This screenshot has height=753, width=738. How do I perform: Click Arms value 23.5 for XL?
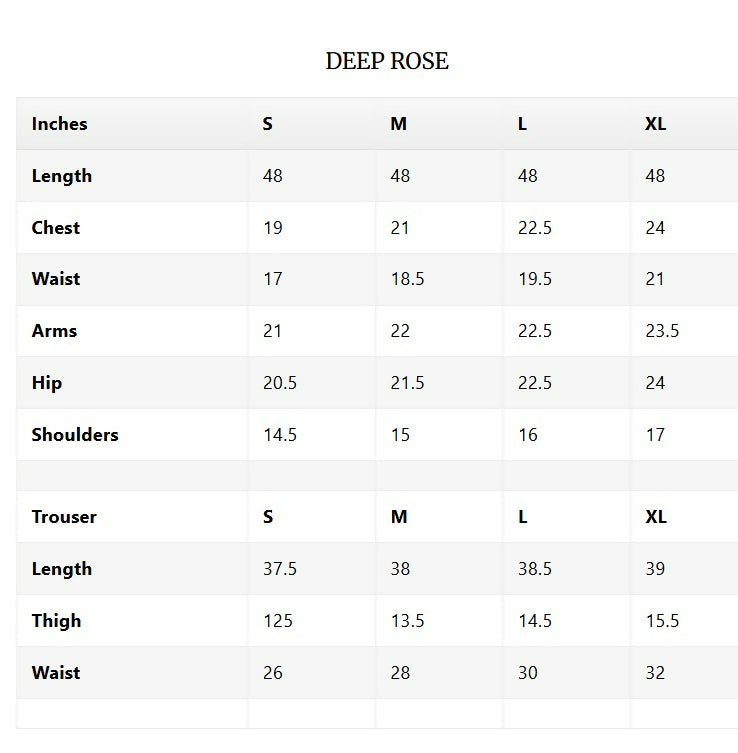click(662, 331)
